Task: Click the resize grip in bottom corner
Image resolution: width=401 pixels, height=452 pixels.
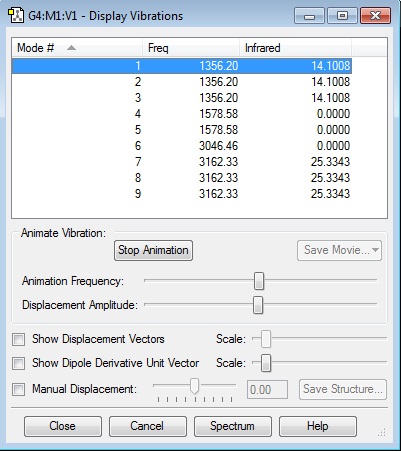Action: pos(381,433)
